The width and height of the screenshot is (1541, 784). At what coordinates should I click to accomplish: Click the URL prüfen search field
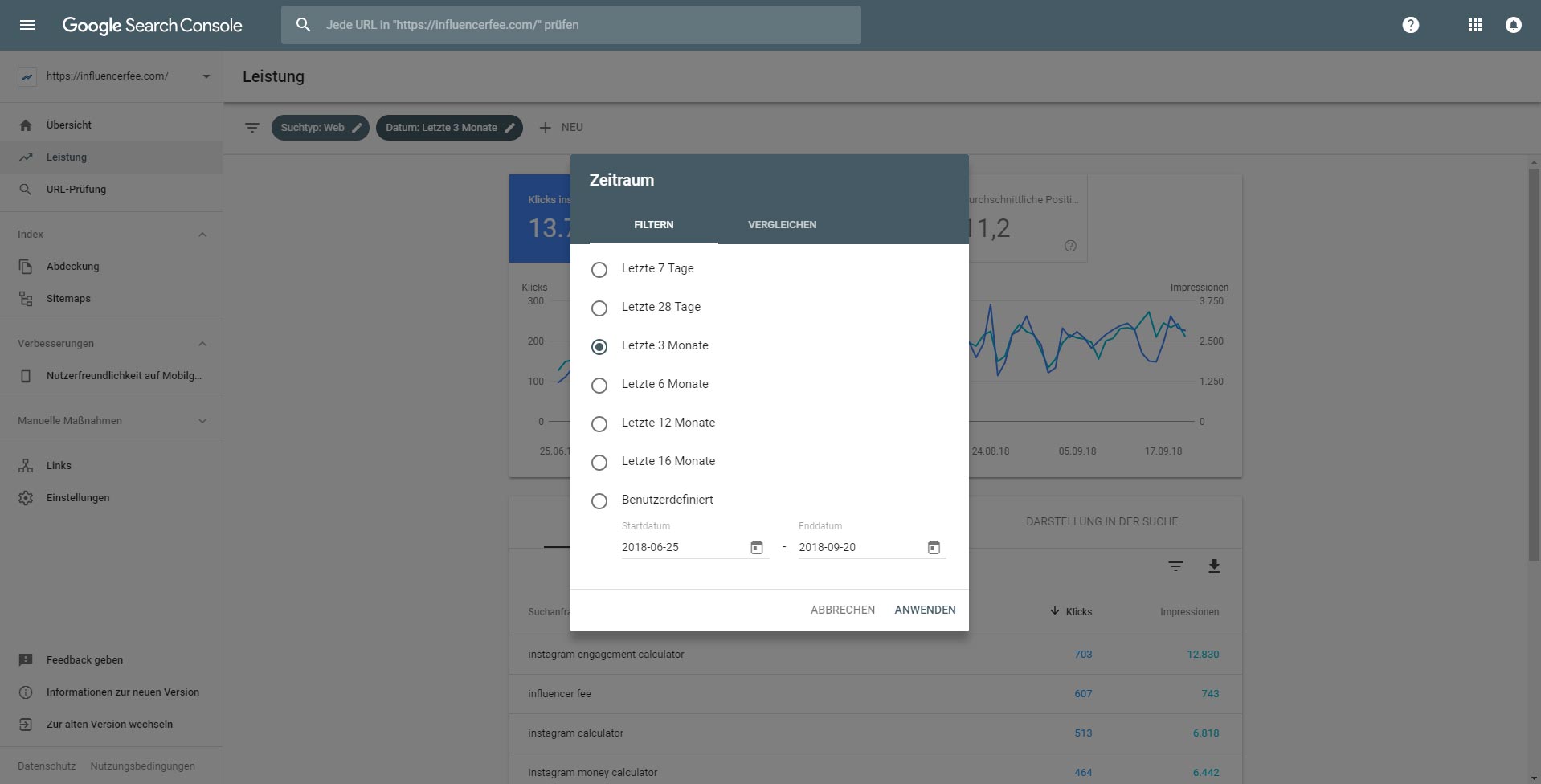point(570,25)
